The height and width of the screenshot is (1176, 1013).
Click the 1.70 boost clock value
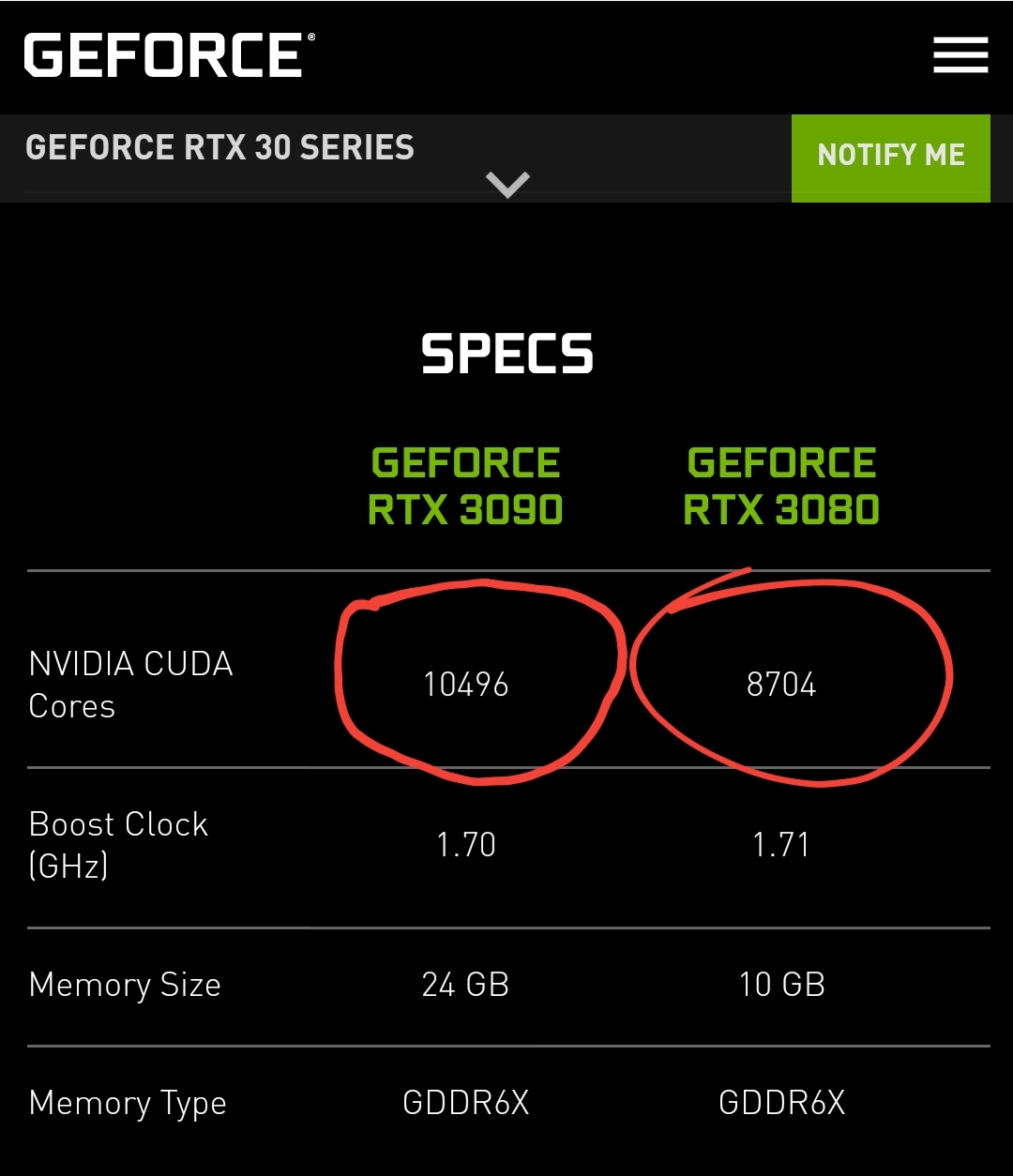click(x=465, y=845)
